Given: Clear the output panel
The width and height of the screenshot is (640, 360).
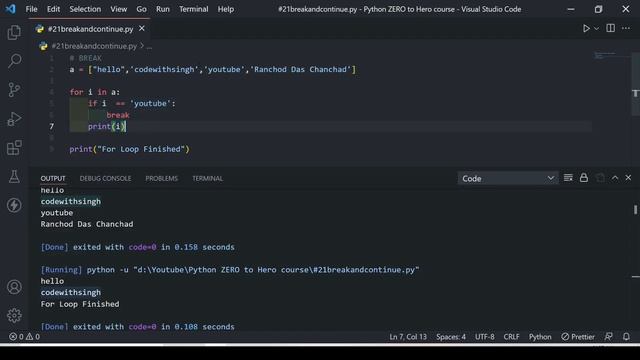Looking at the screenshot, I should click(568, 178).
